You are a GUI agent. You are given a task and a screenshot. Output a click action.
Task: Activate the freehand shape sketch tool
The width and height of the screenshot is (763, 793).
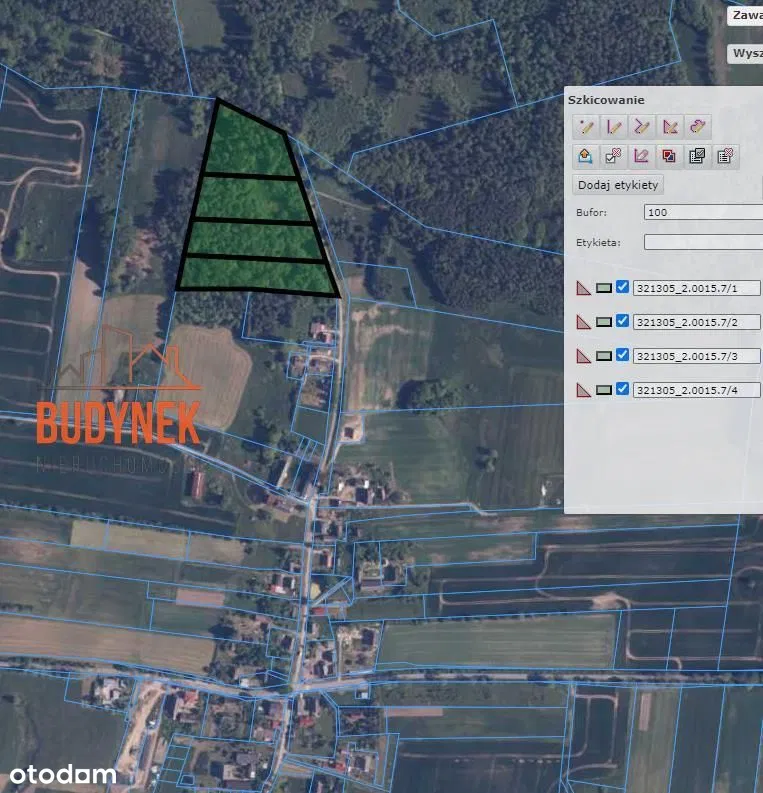pyautogui.click(x=698, y=126)
